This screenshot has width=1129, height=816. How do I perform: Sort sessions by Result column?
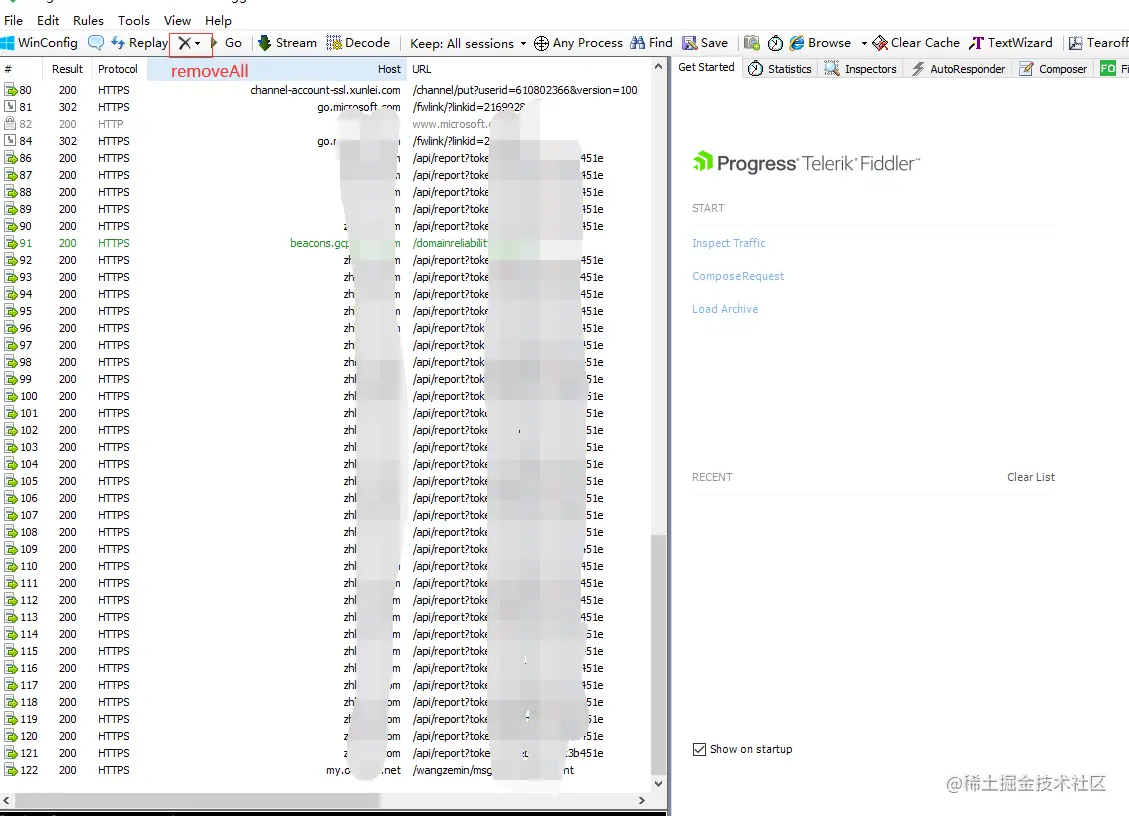[68, 69]
